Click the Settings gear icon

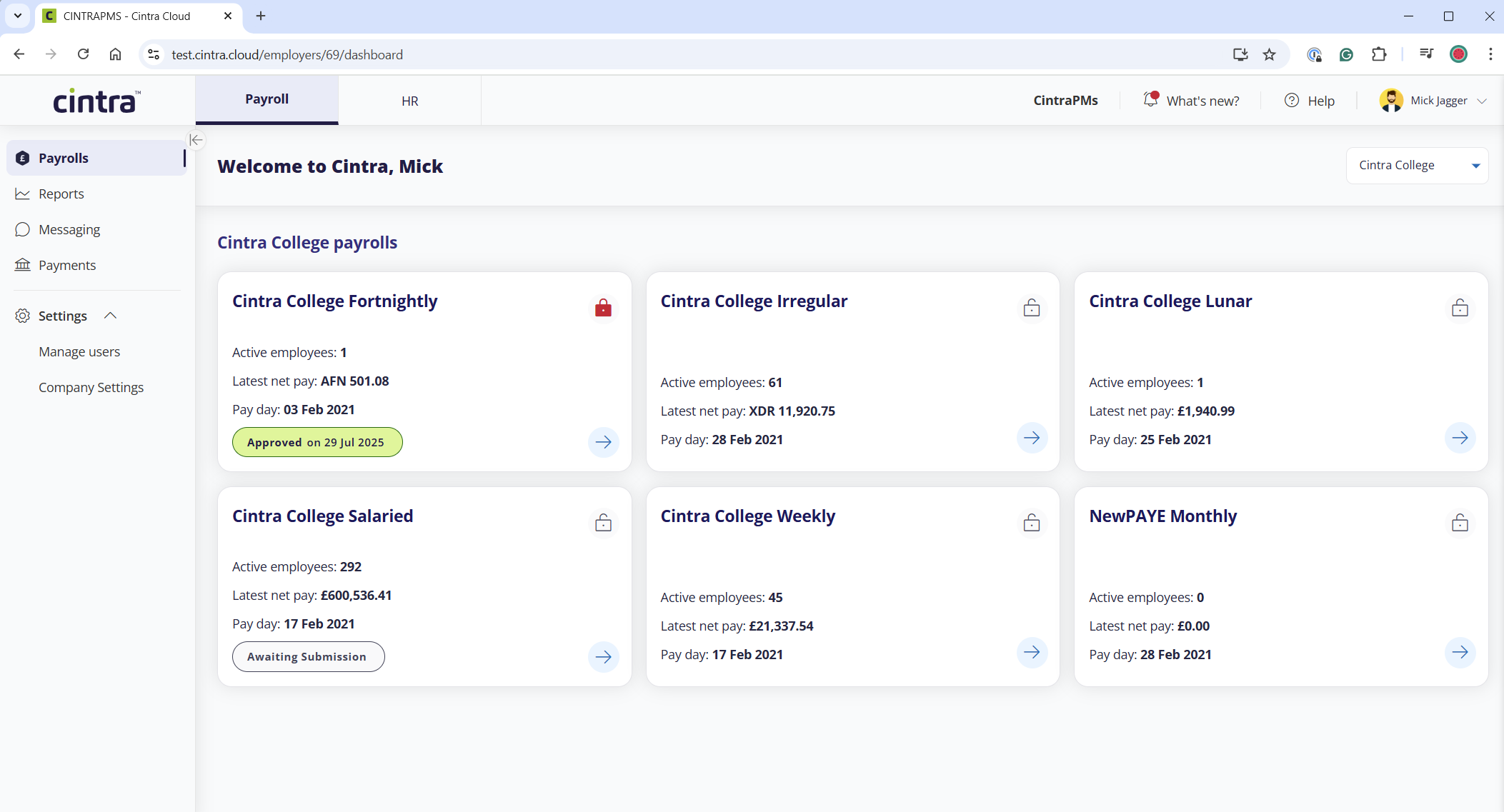pyautogui.click(x=23, y=316)
